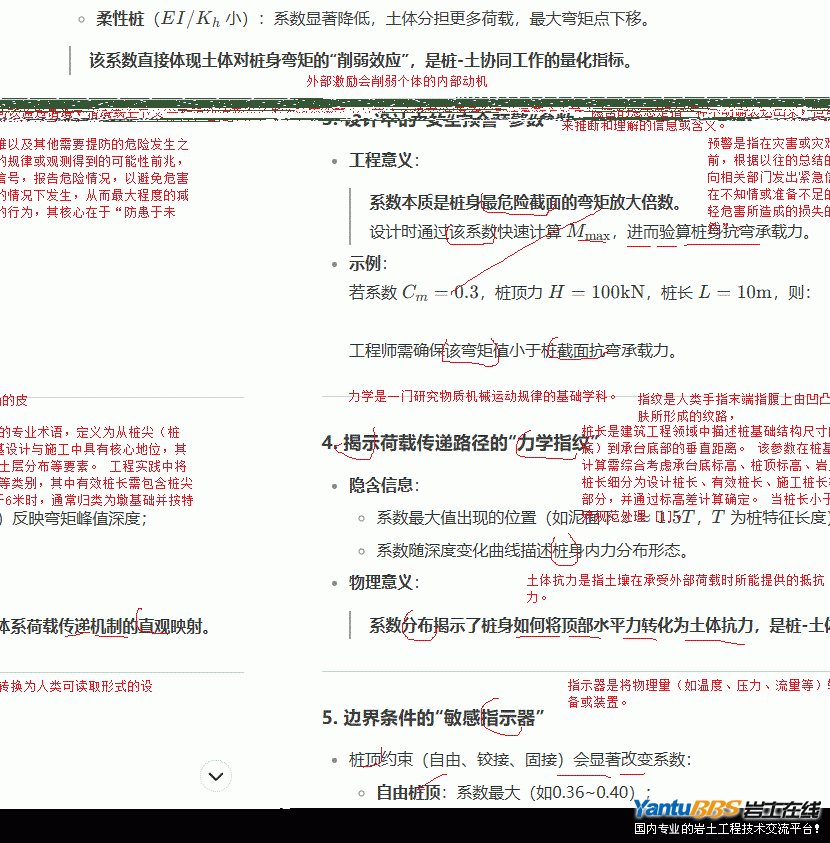Click the underlined phrase 直观映射
The image size is (830, 843).
coord(175,627)
